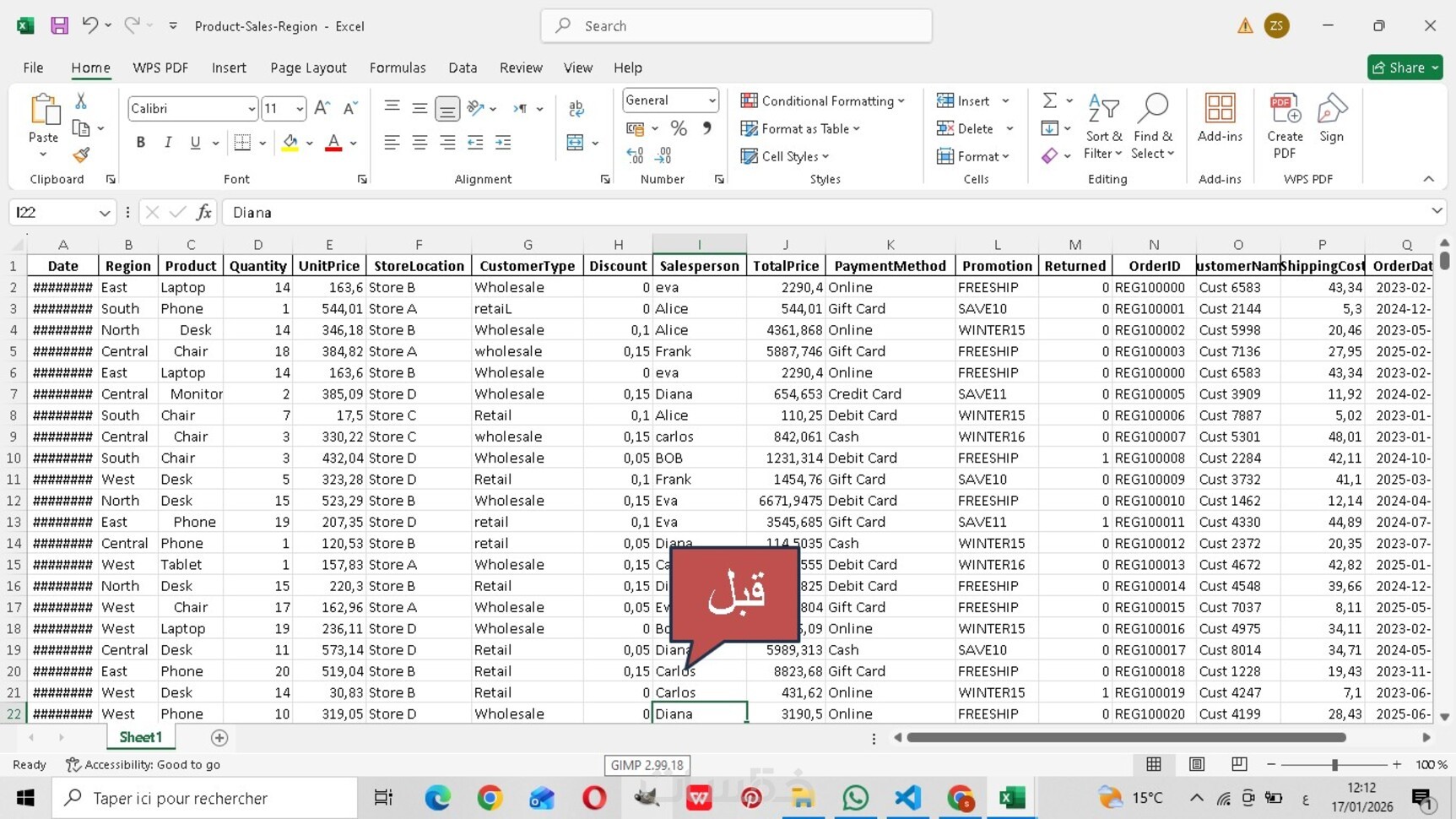1456x819 pixels.
Task: Open the General number format dropdown
Action: tap(712, 100)
